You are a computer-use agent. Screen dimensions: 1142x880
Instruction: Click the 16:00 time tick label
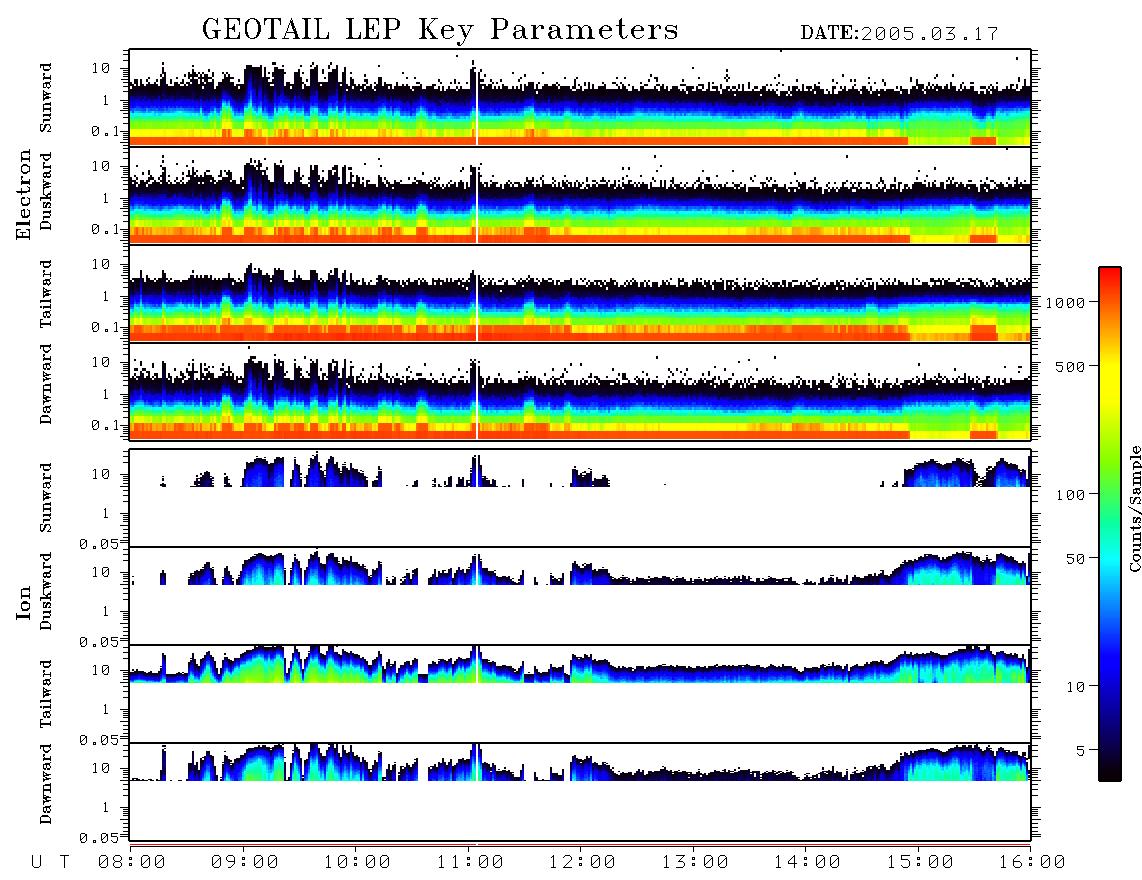coord(1033,863)
